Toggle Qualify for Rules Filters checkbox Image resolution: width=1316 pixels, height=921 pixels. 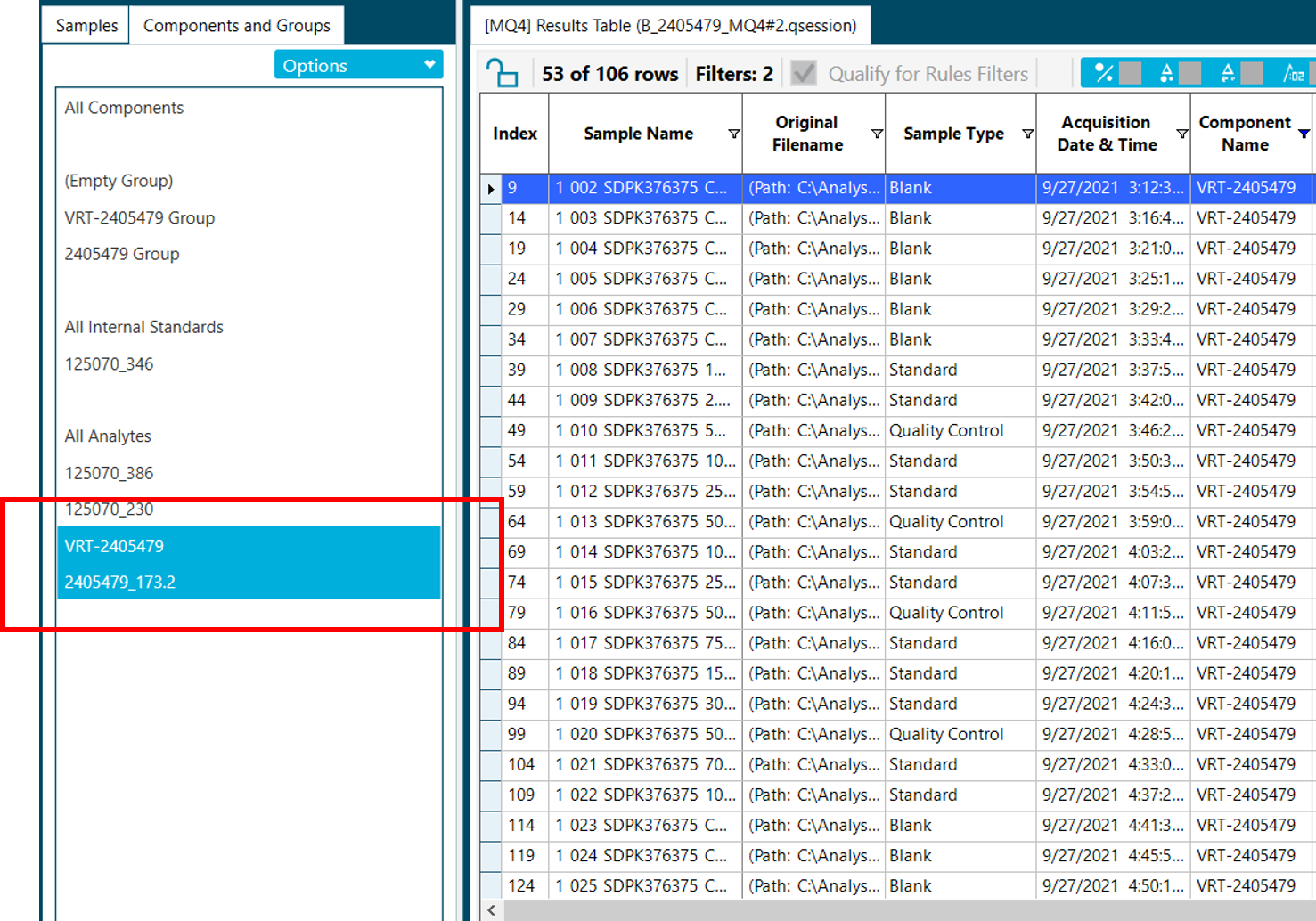coord(804,73)
